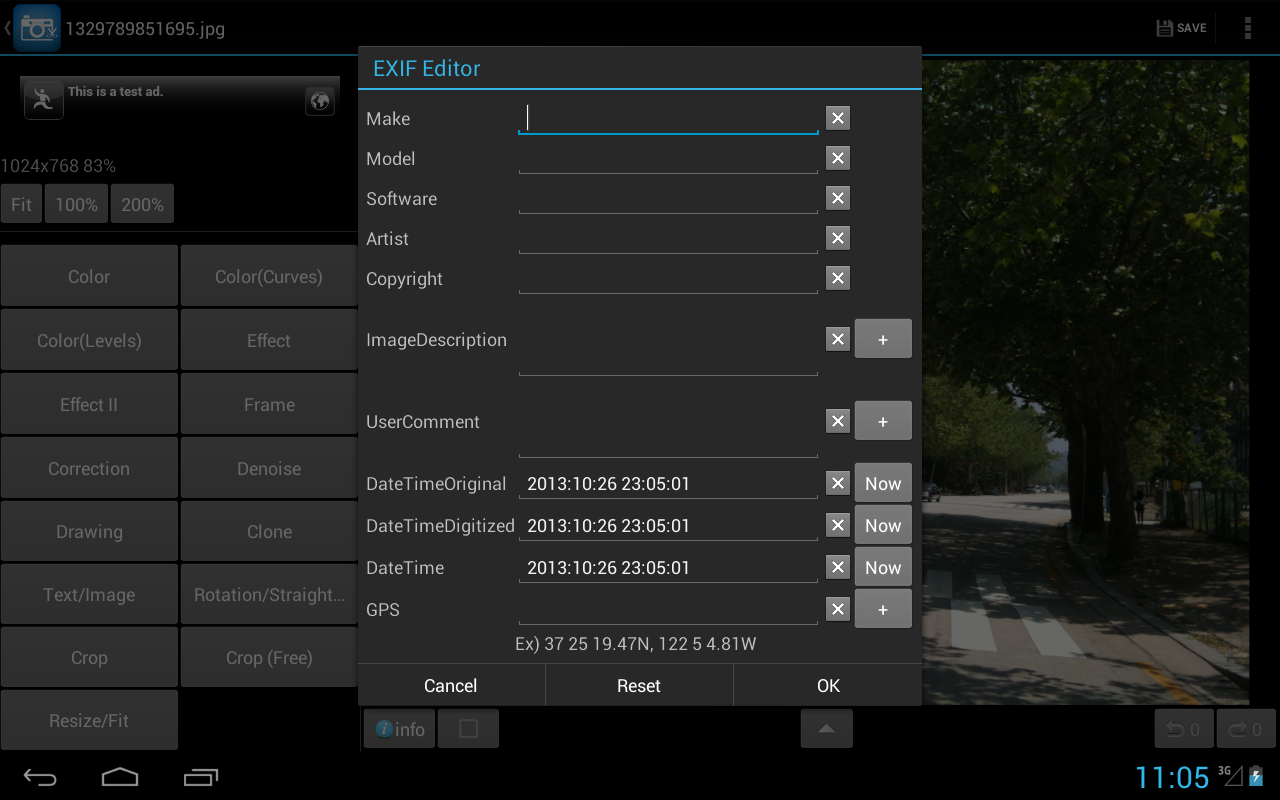Edit the DateTimeOriginal value field

[x=668, y=484]
